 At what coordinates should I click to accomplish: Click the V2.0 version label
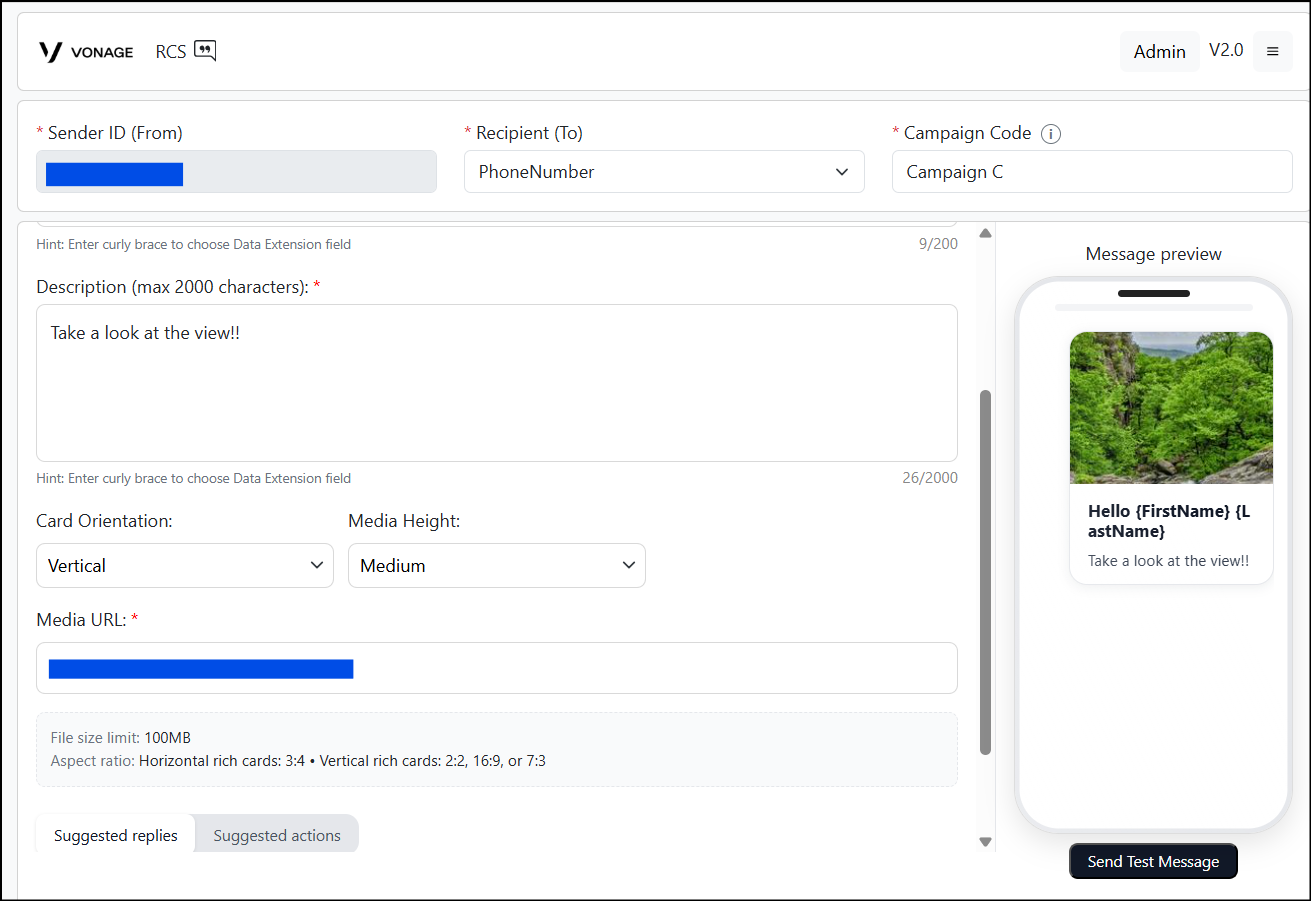[1226, 50]
